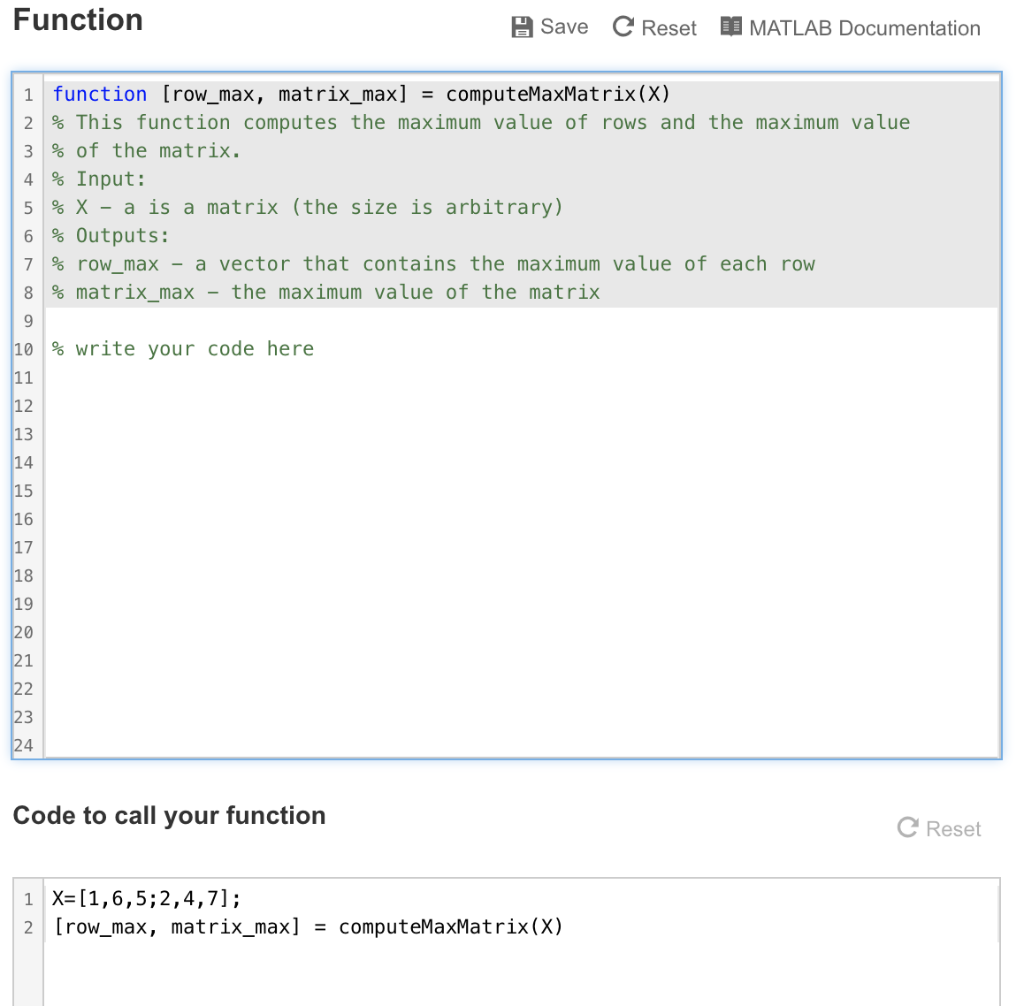Click the line X=[1,6,5;2,4,7]; in call code
Viewport: 1024px width, 1006px height.
(x=146, y=899)
